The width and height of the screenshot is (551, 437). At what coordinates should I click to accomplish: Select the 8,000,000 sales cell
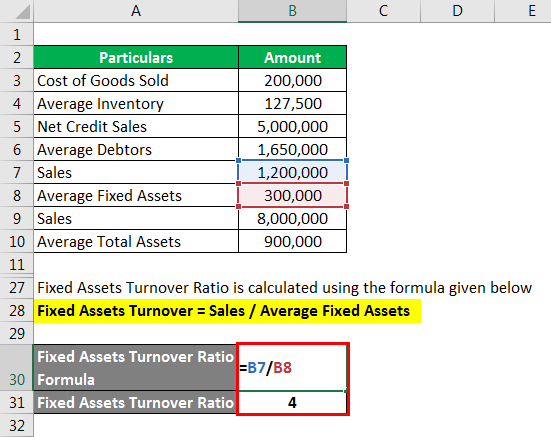pyautogui.click(x=292, y=218)
